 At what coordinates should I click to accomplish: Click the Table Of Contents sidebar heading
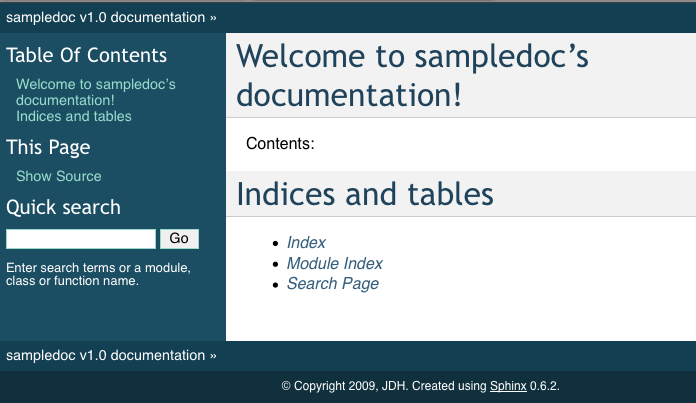[87, 55]
